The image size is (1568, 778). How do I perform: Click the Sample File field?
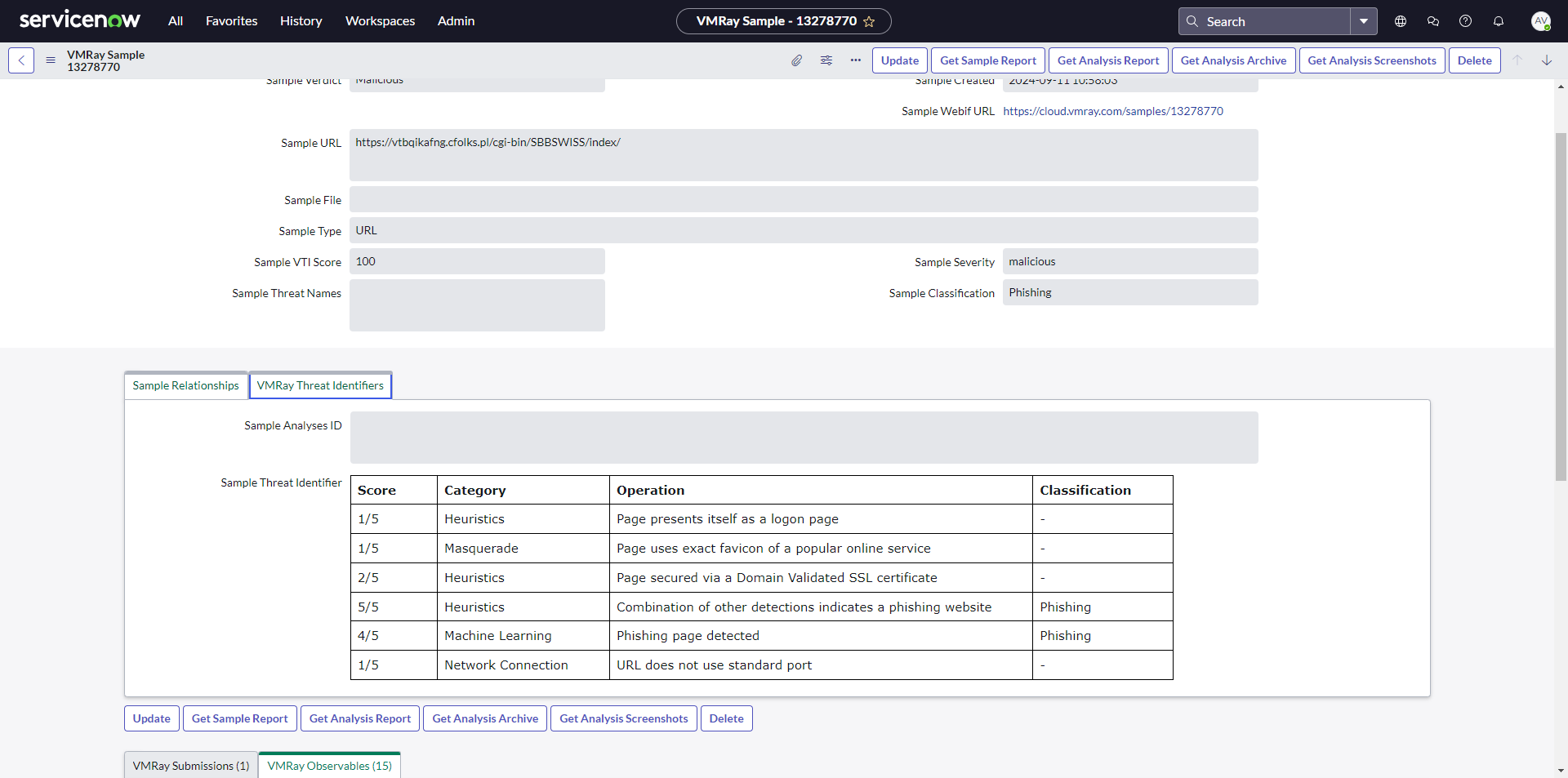804,199
